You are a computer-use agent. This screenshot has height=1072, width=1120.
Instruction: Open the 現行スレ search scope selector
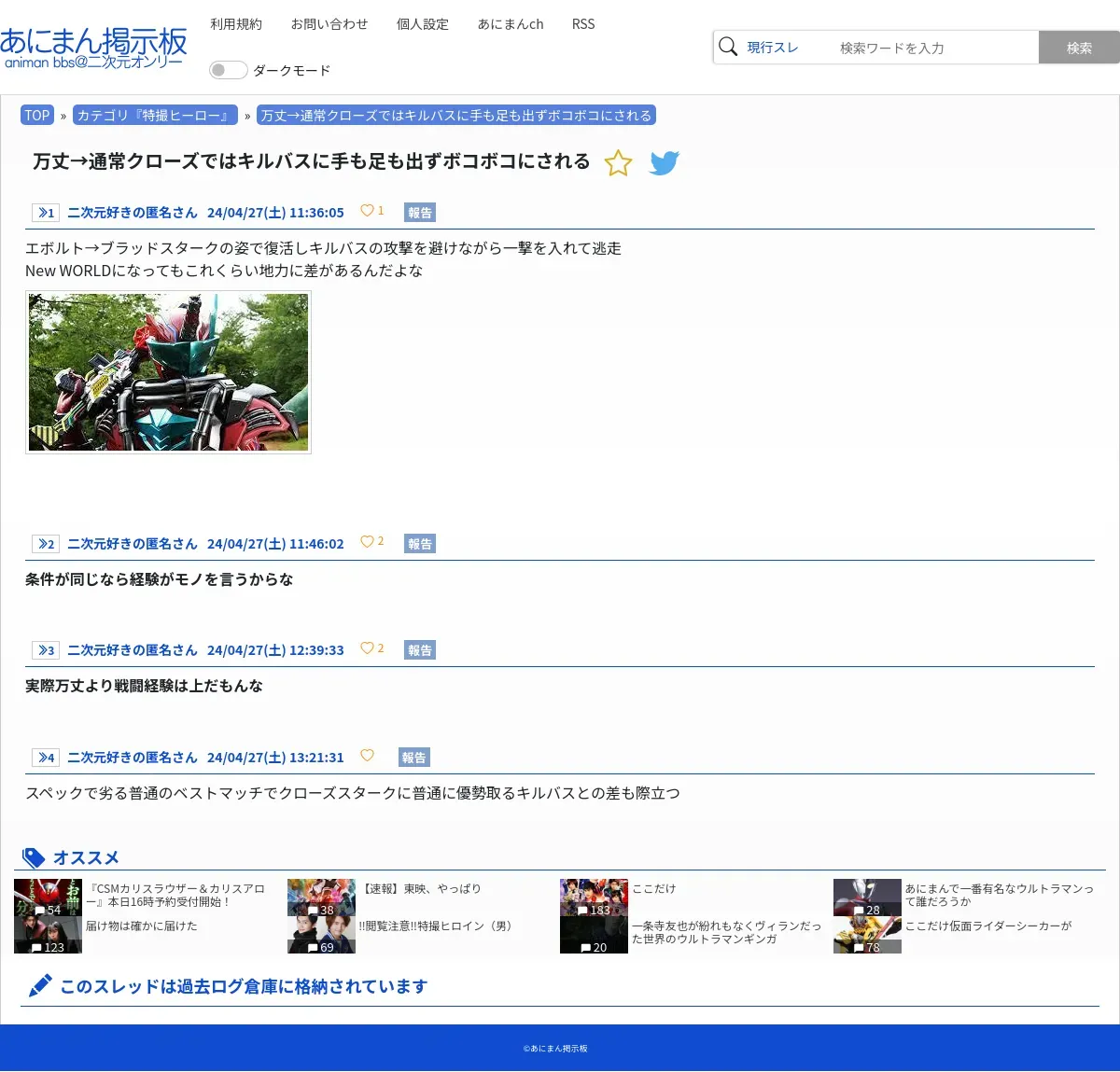[x=773, y=48]
